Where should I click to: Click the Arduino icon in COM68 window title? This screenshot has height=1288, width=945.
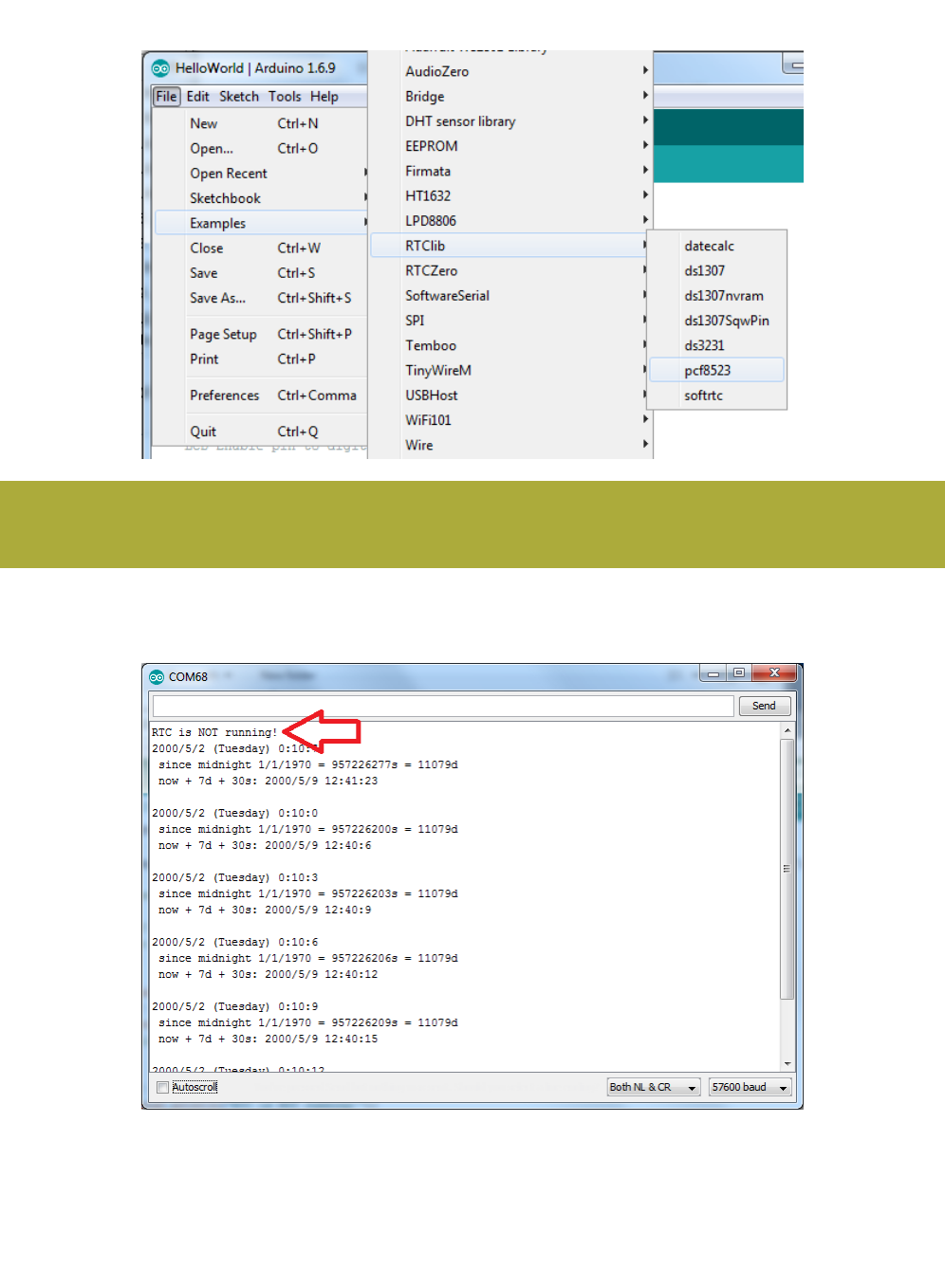[157, 677]
